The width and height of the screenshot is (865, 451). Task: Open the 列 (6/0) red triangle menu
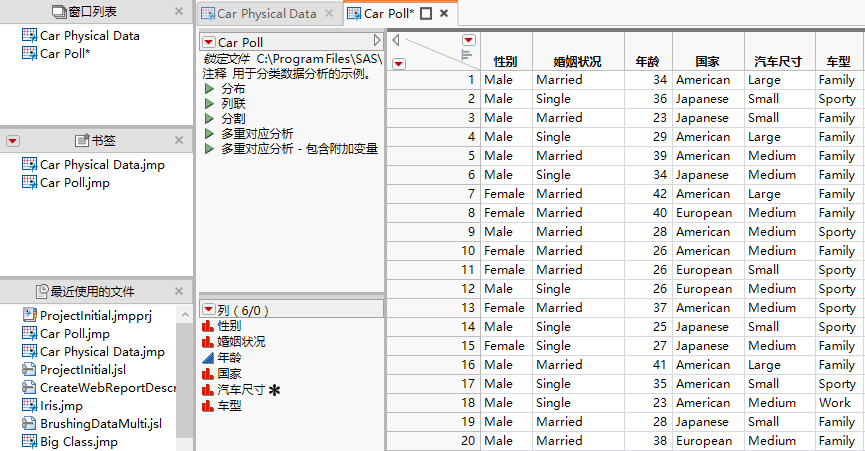point(209,310)
